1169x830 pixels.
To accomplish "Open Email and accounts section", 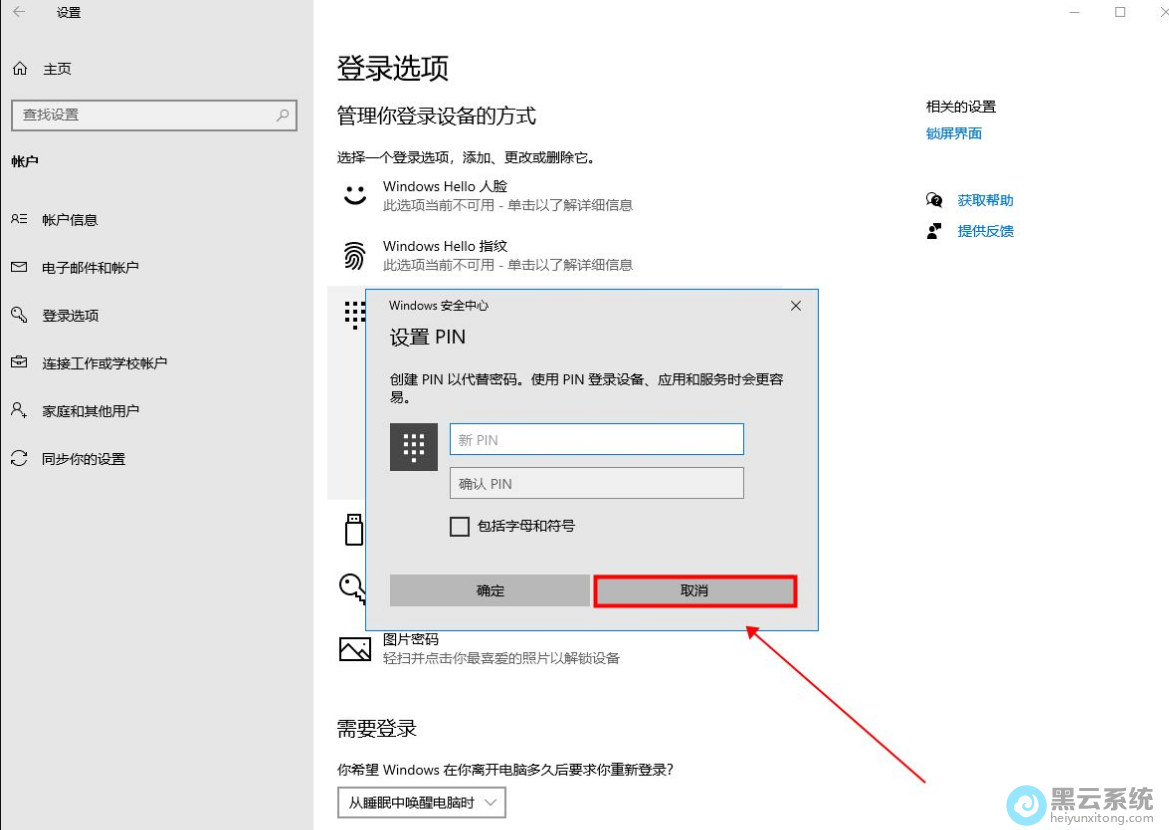I will coord(90,268).
